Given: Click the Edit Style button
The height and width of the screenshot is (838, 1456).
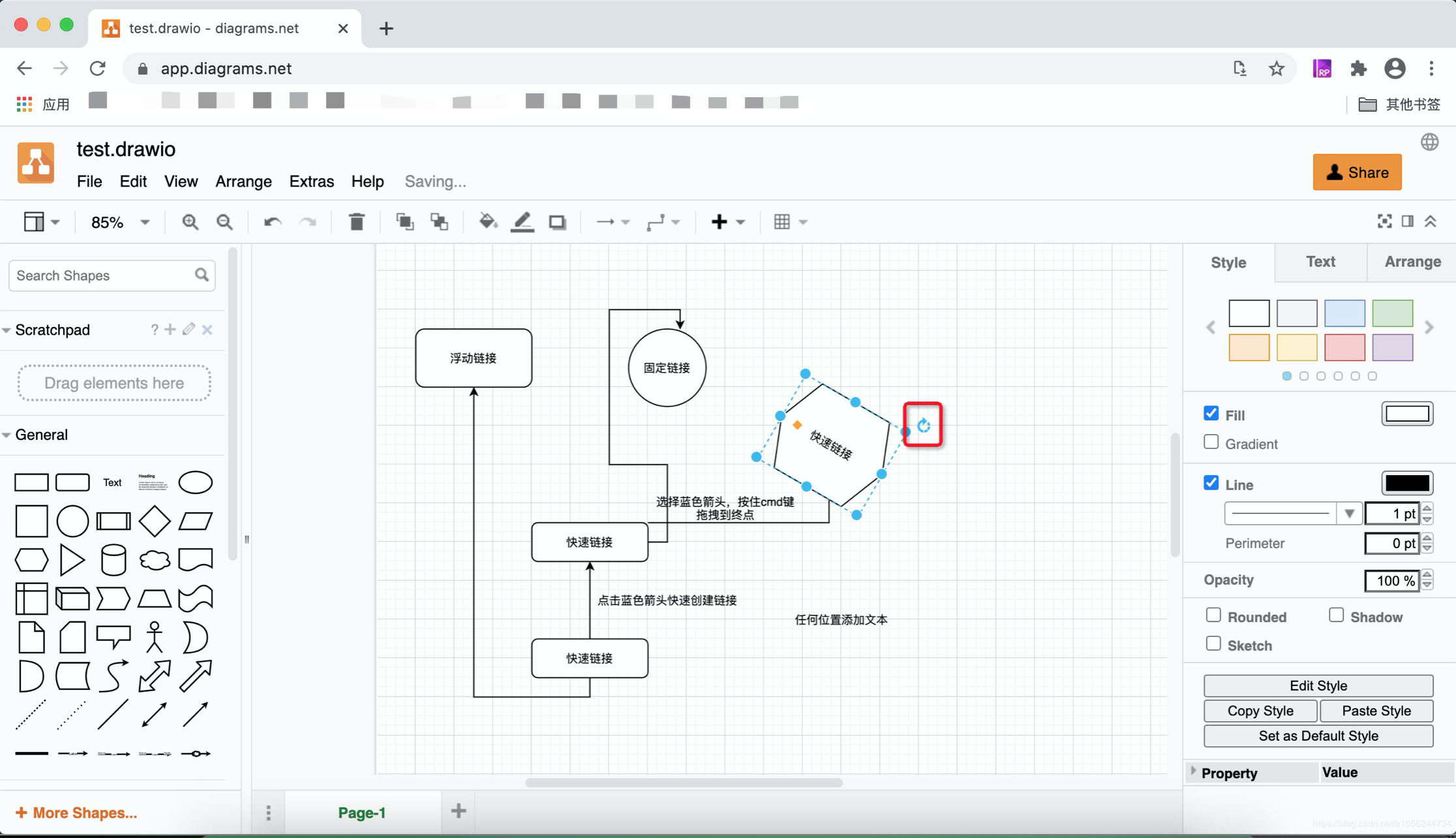Looking at the screenshot, I should 1319,686.
